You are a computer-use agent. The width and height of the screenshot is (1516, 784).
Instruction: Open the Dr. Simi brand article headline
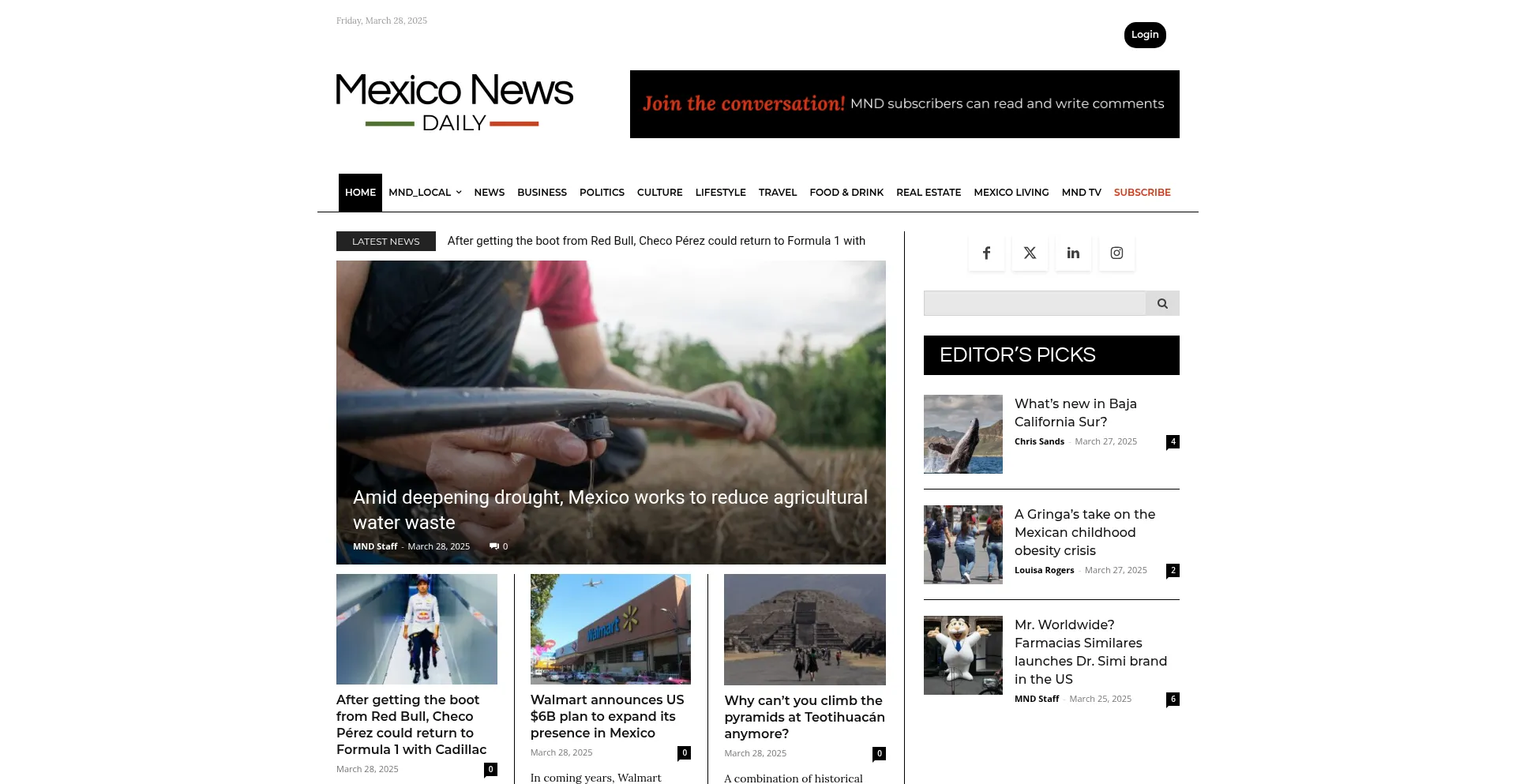[x=1090, y=651]
